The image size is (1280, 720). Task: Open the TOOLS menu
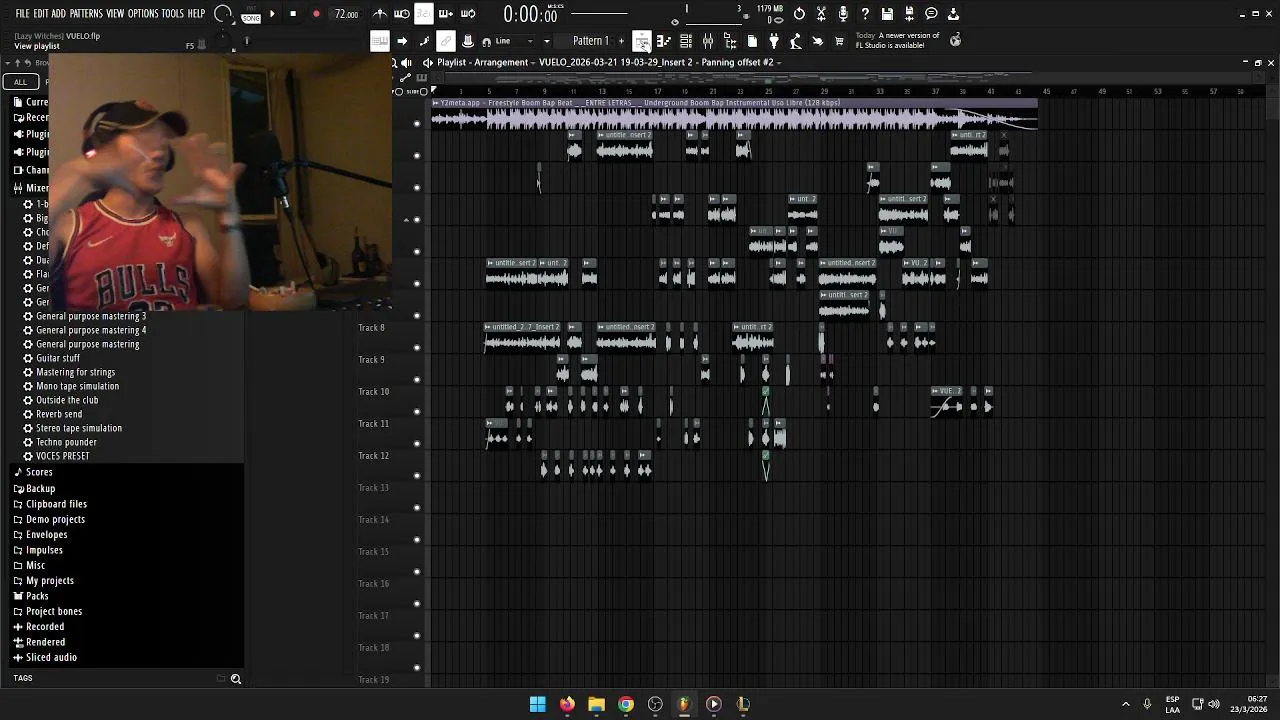173,14
